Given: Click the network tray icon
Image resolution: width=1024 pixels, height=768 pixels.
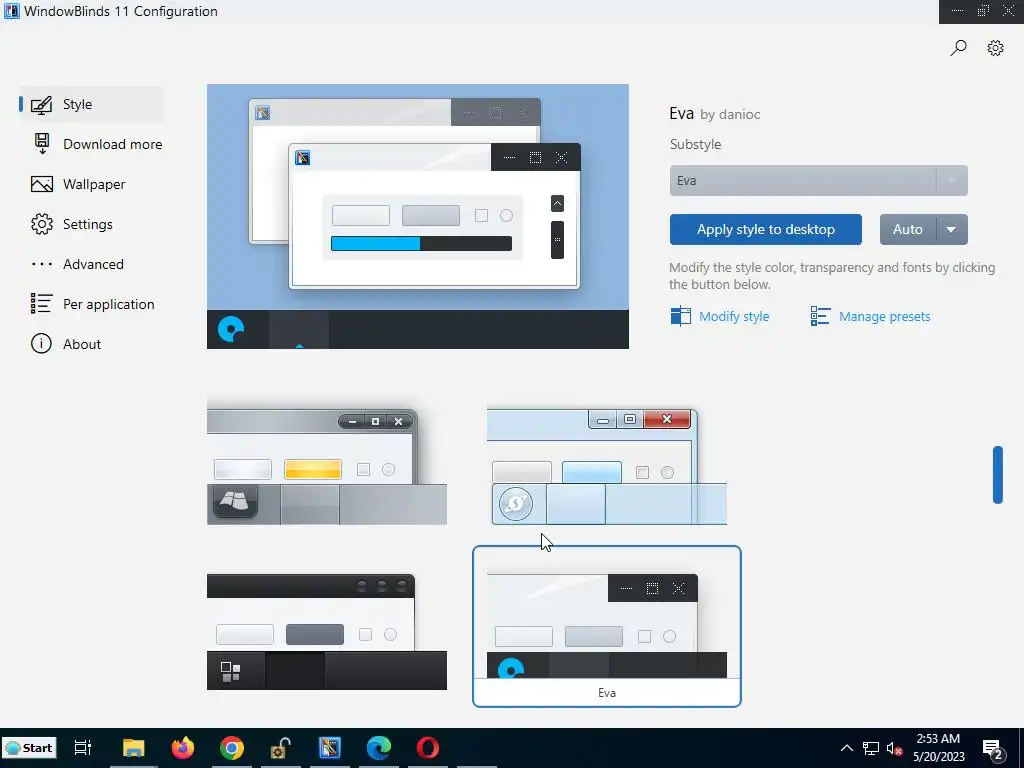Looking at the screenshot, I should (871, 748).
